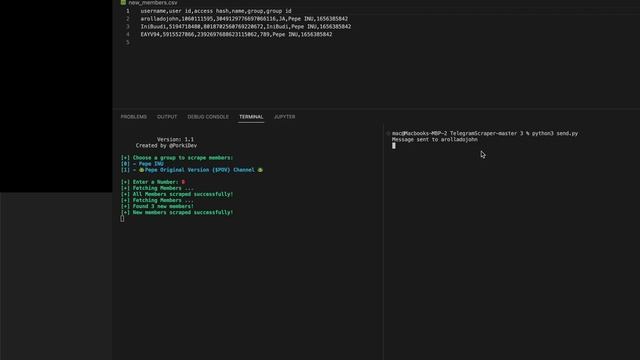Click the CSV row starting with EAYV94
The height and width of the screenshot is (360, 640).
[236, 34]
